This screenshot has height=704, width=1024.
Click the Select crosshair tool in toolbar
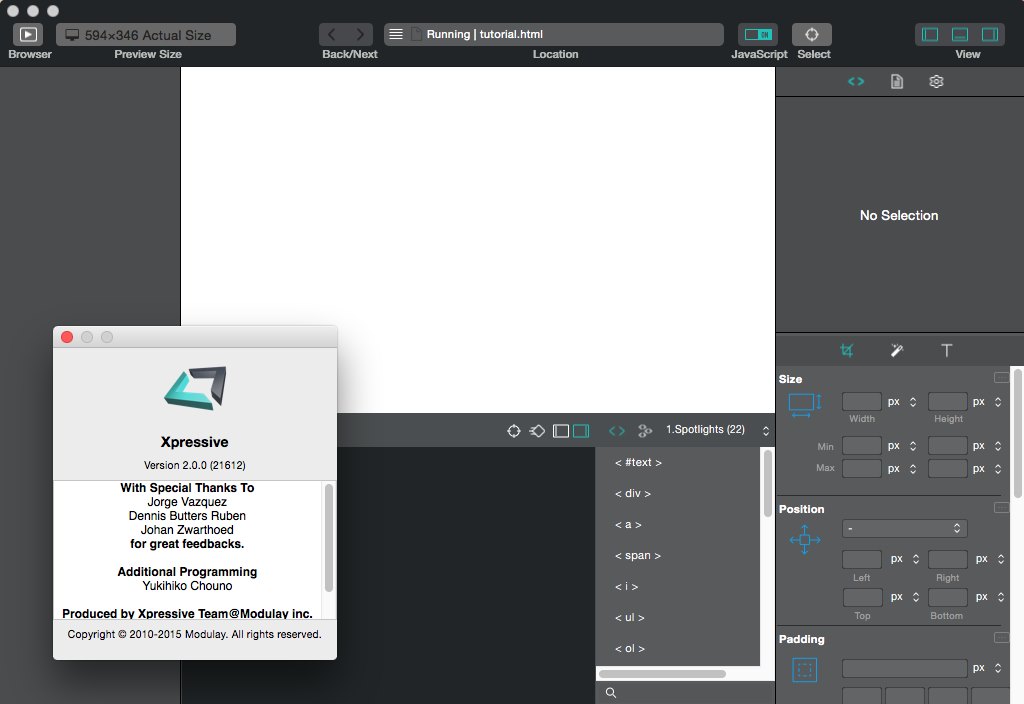[x=811, y=35]
